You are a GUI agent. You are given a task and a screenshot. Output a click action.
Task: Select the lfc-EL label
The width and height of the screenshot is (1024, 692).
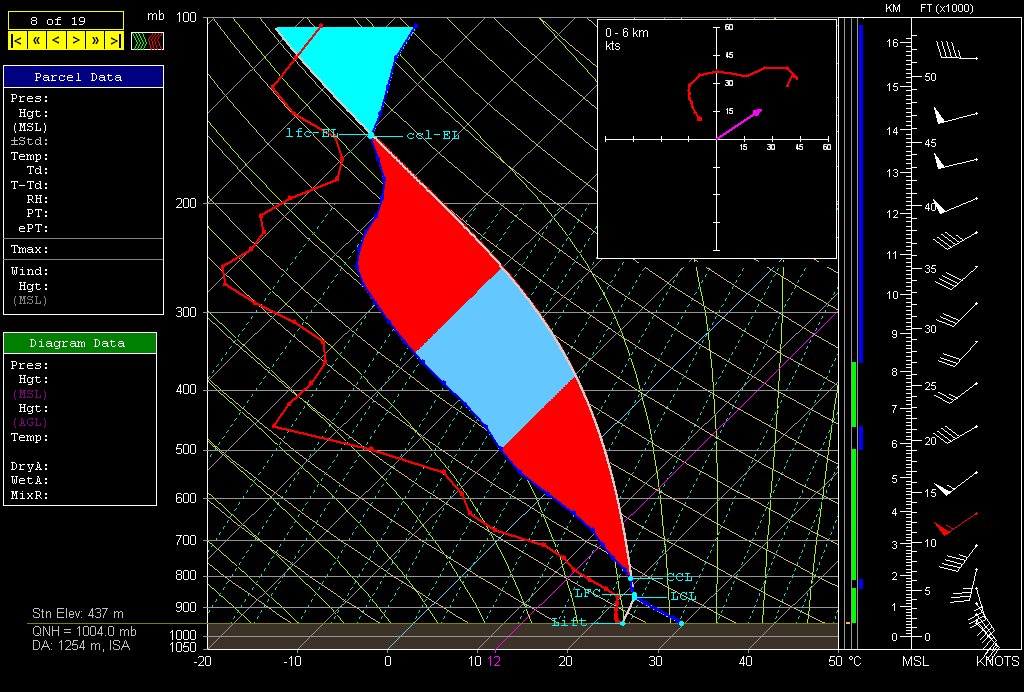point(311,134)
